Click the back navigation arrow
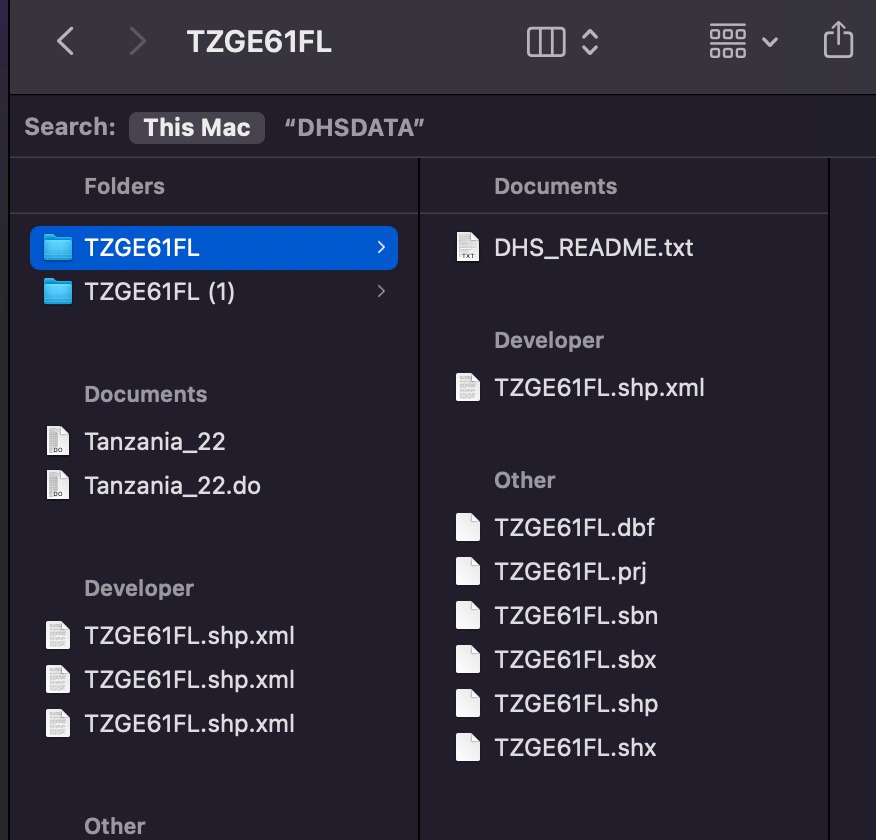Image resolution: width=876 pixels, height=840 pixels. 66,41
